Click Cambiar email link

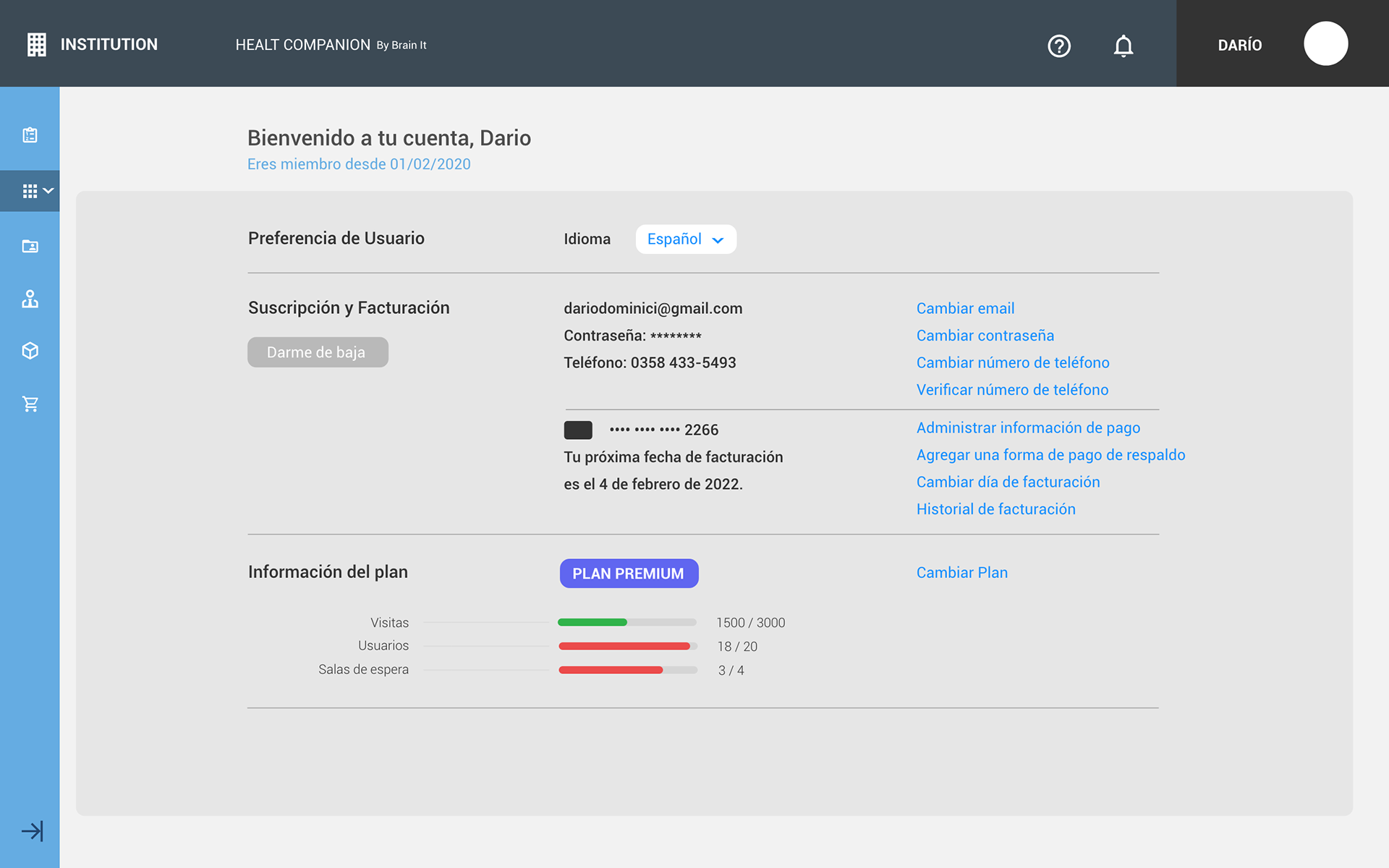pyautogui.click(x=965, y=308)
